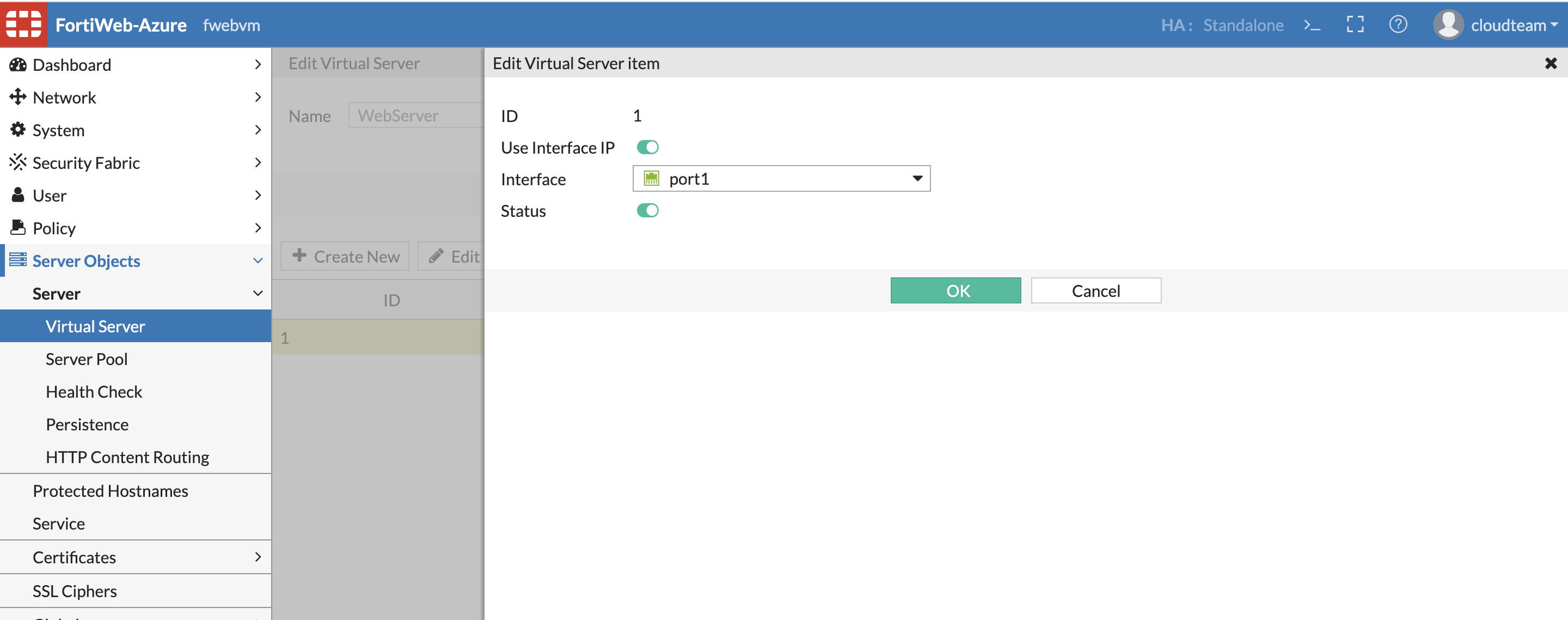Click the System gear icon
The height and width of the screenshot is (620, 1568).
click(x=17, y=130)
